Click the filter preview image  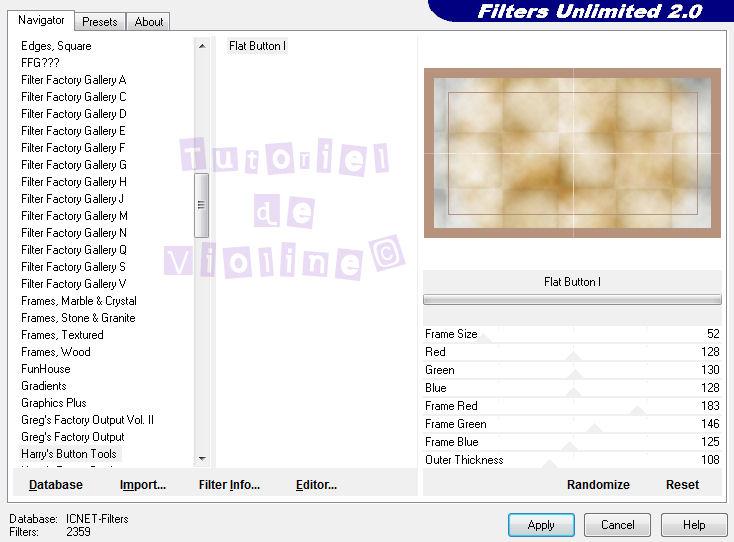[572, 153]
